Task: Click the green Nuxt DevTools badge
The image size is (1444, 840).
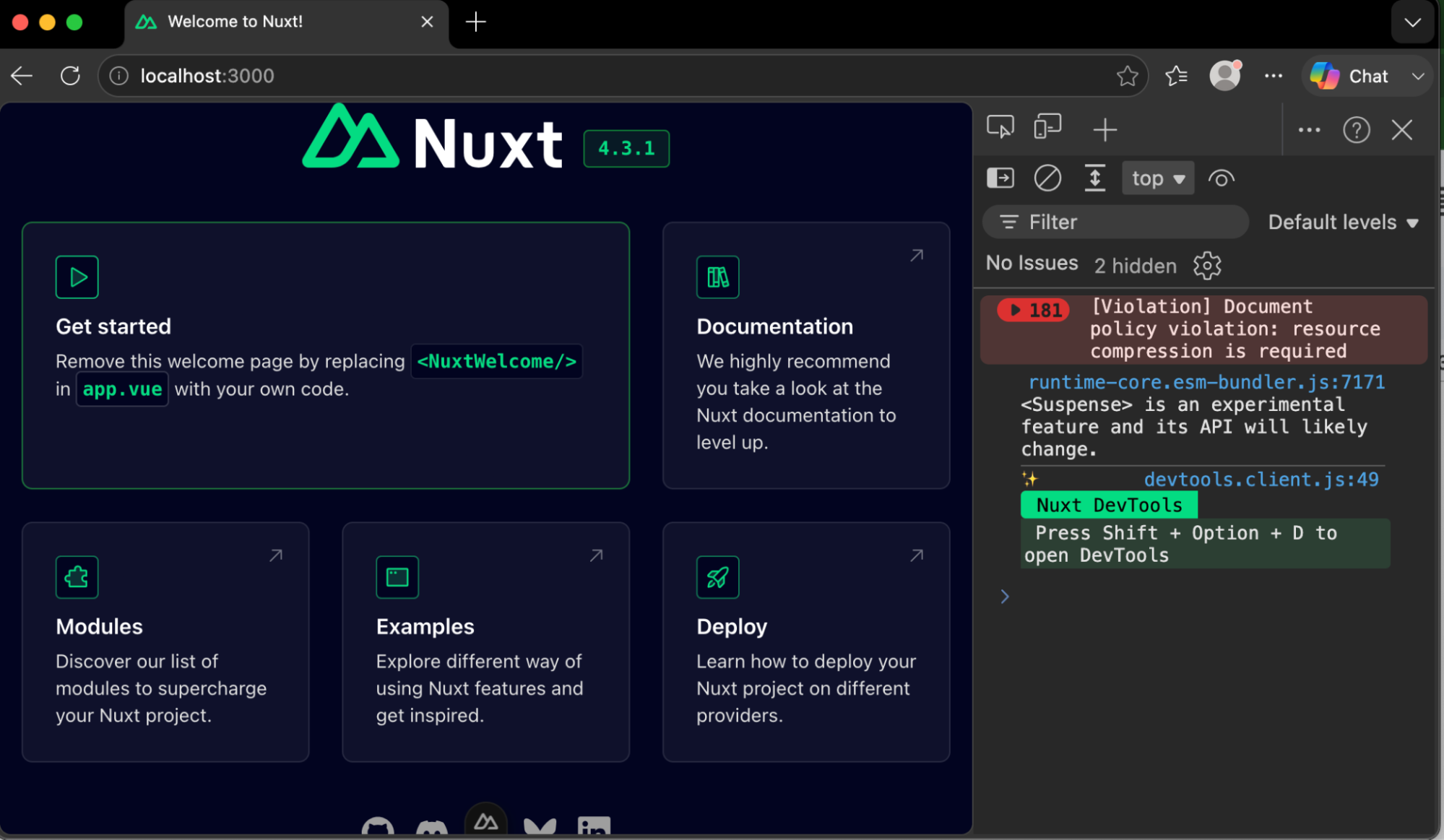Action: 1109,505
